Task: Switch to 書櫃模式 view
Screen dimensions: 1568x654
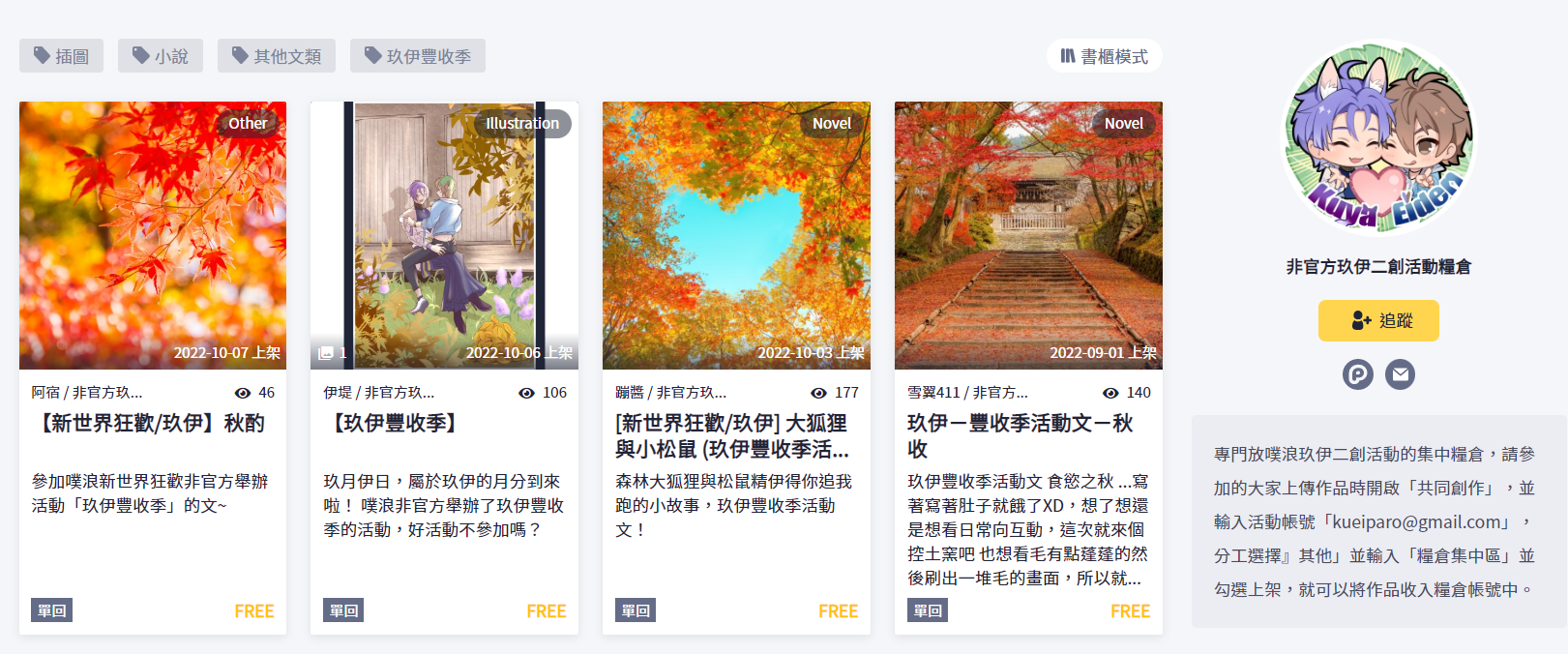Action: [1104, 56]
